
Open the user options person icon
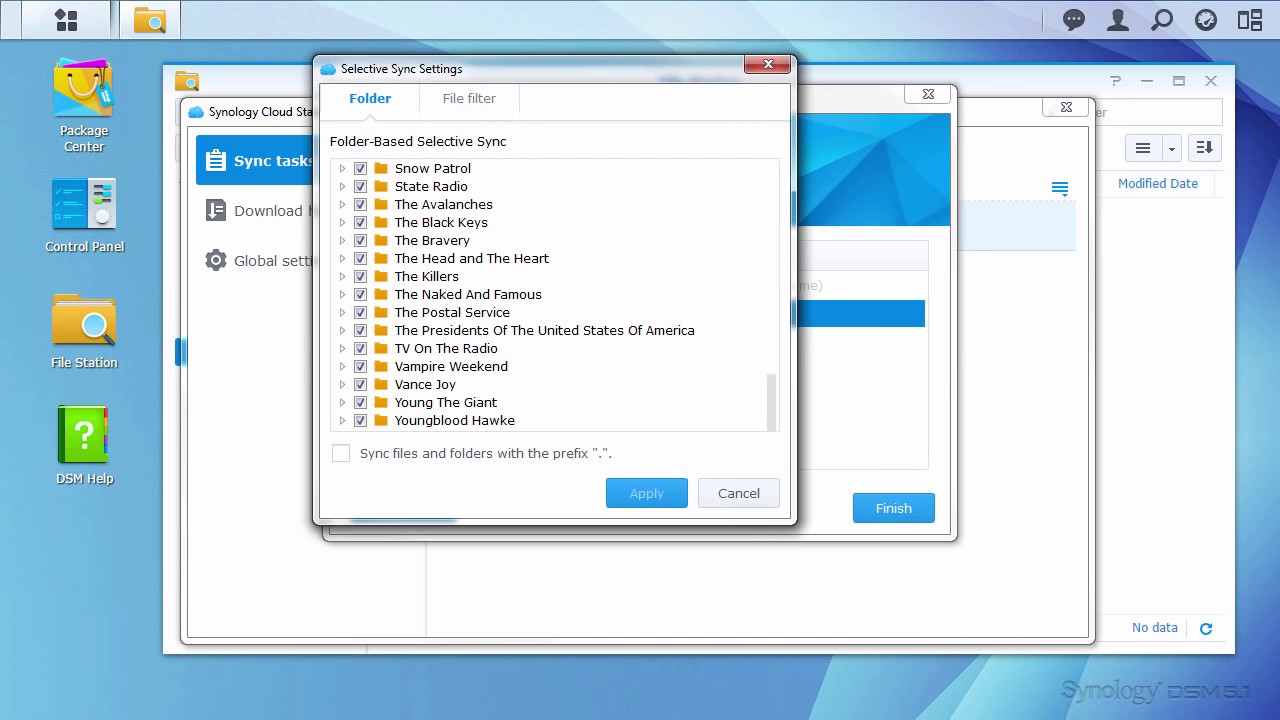1118,20
